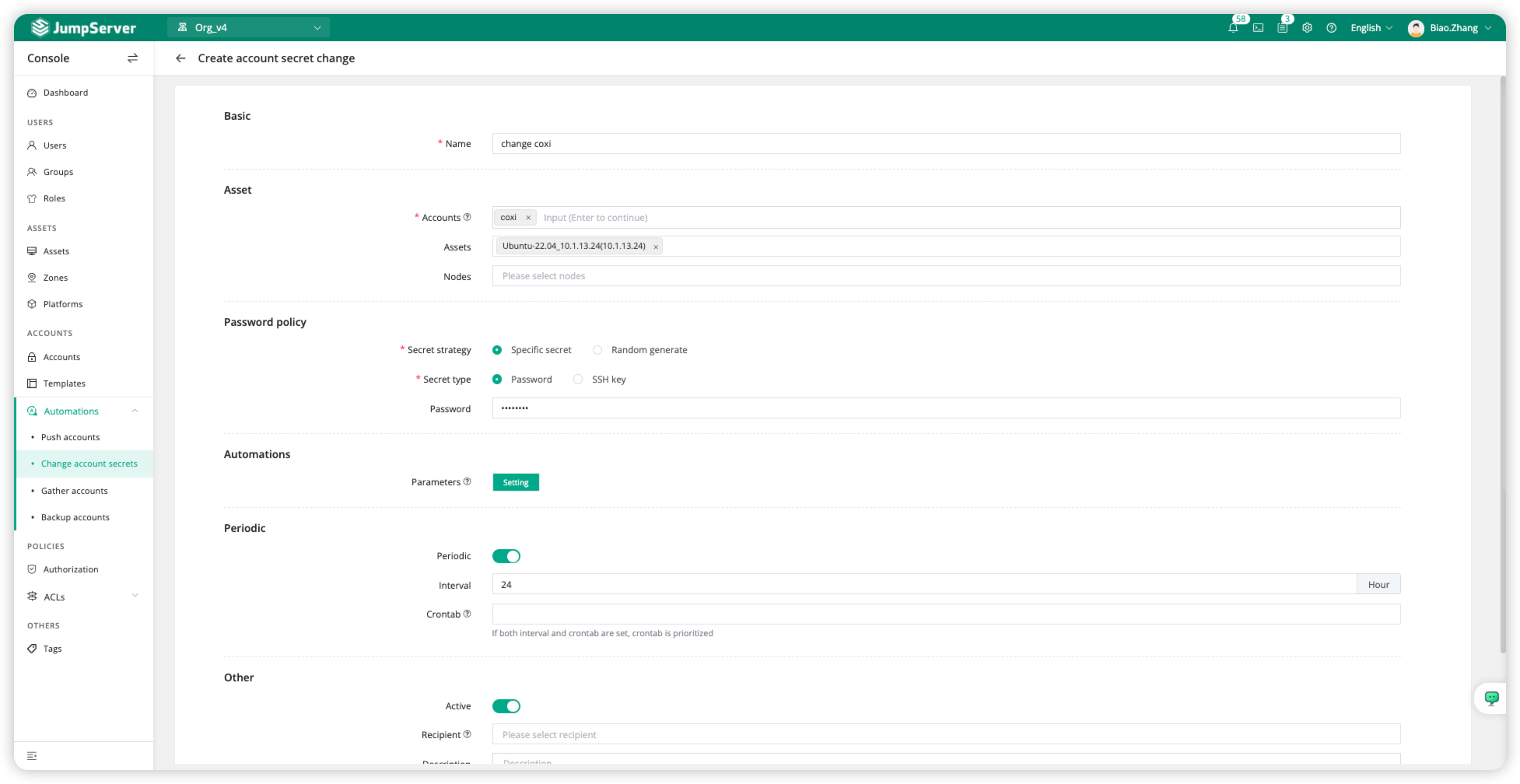Screen dimensions: 1520x784
Task: Click the Roles sidebar icon
Action: [x=32, y=198]
